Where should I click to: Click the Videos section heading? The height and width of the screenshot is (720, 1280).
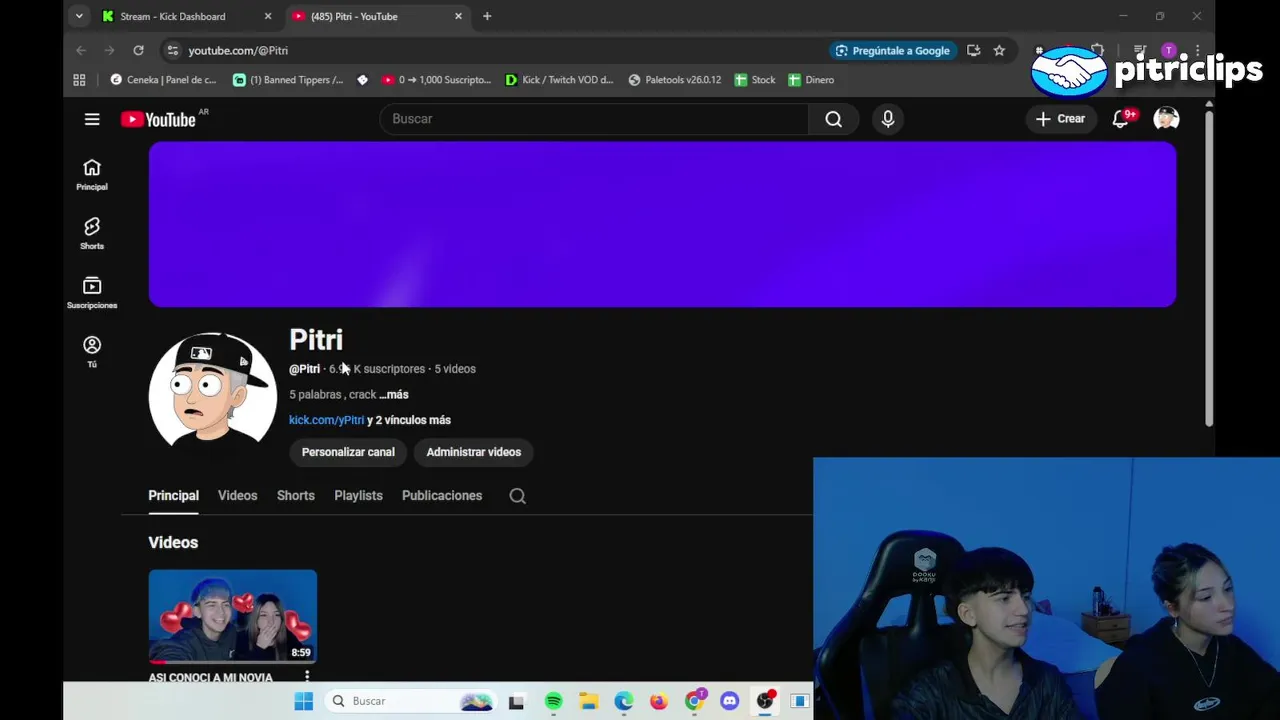click(x=173, y=542)
